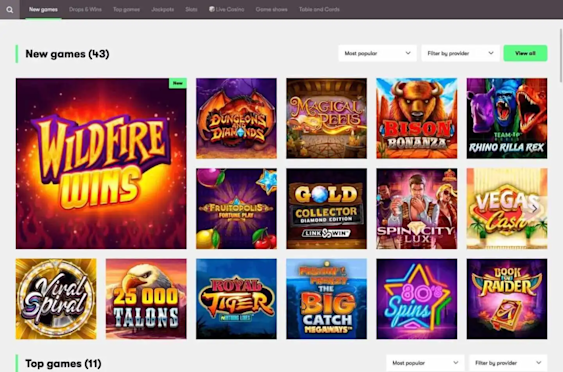Expand the New games Most popular dropdown

[377, 53]
